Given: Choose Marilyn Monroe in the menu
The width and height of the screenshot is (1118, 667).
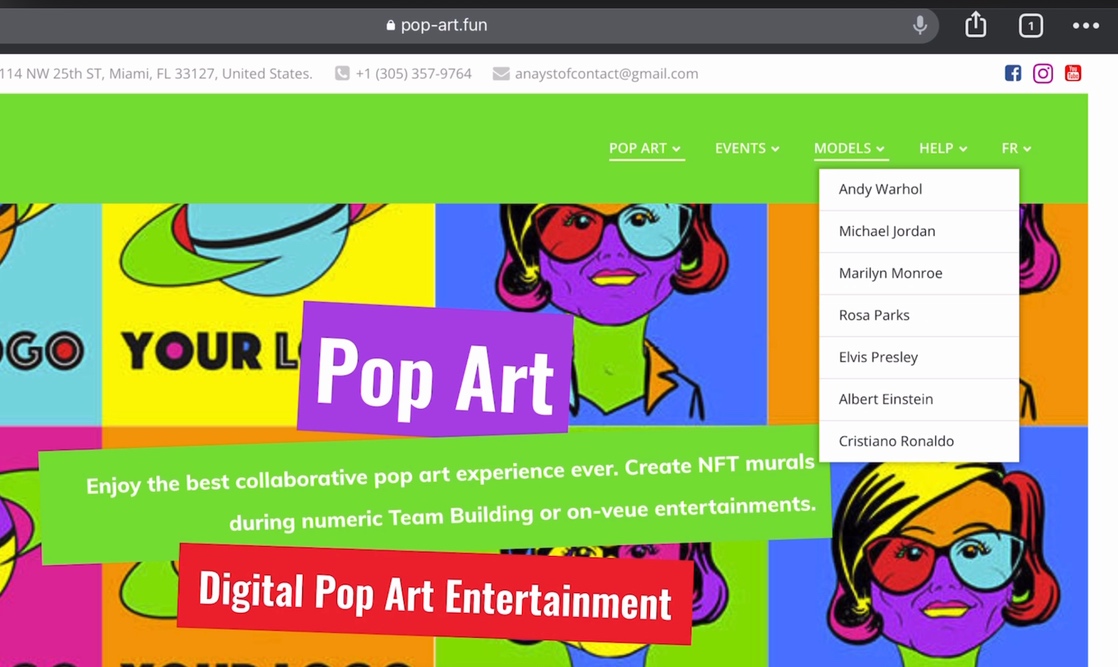Looking at the screenshot, I should [x=890, y=273].
